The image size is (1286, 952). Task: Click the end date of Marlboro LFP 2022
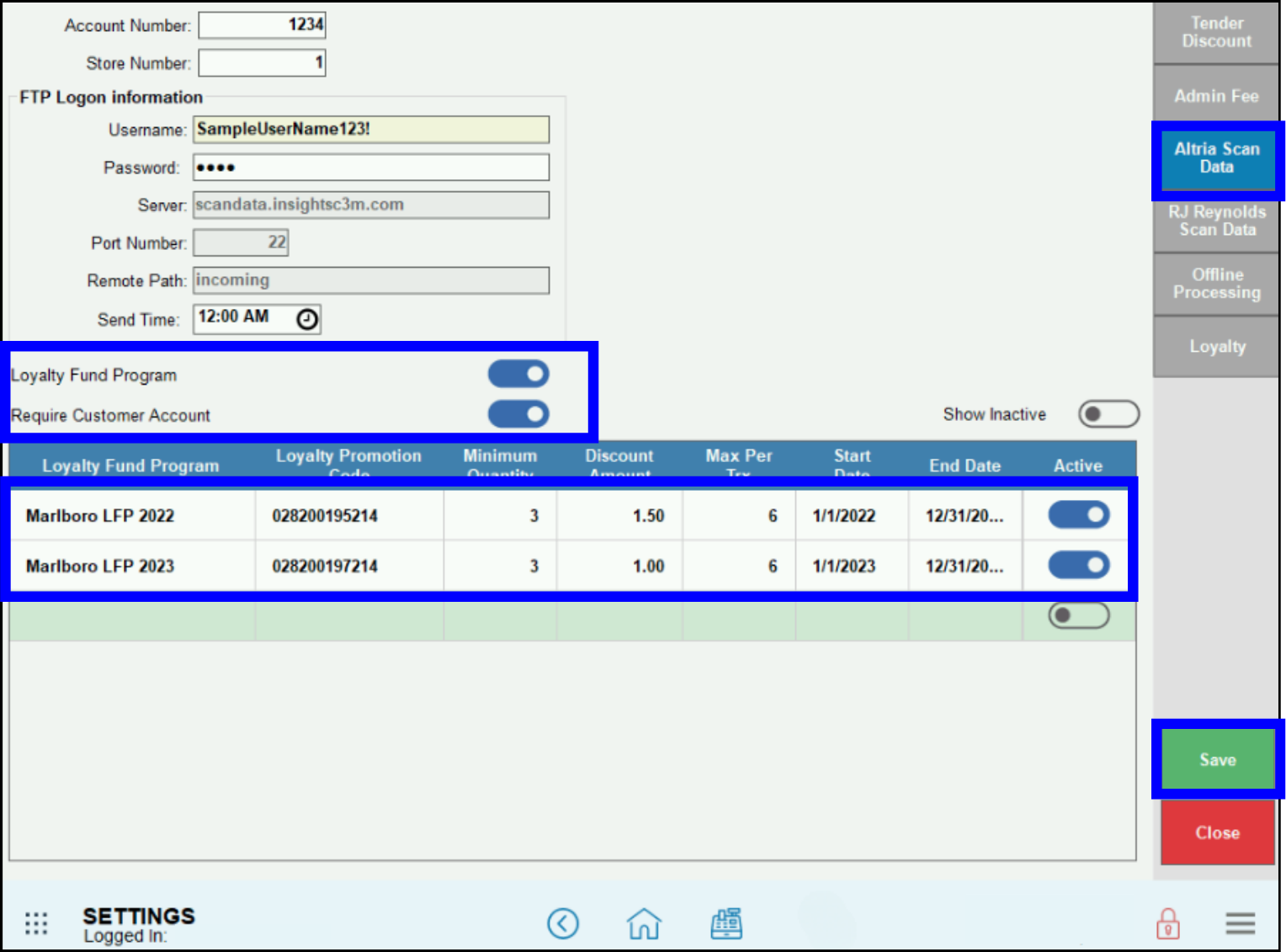[964, 516]
